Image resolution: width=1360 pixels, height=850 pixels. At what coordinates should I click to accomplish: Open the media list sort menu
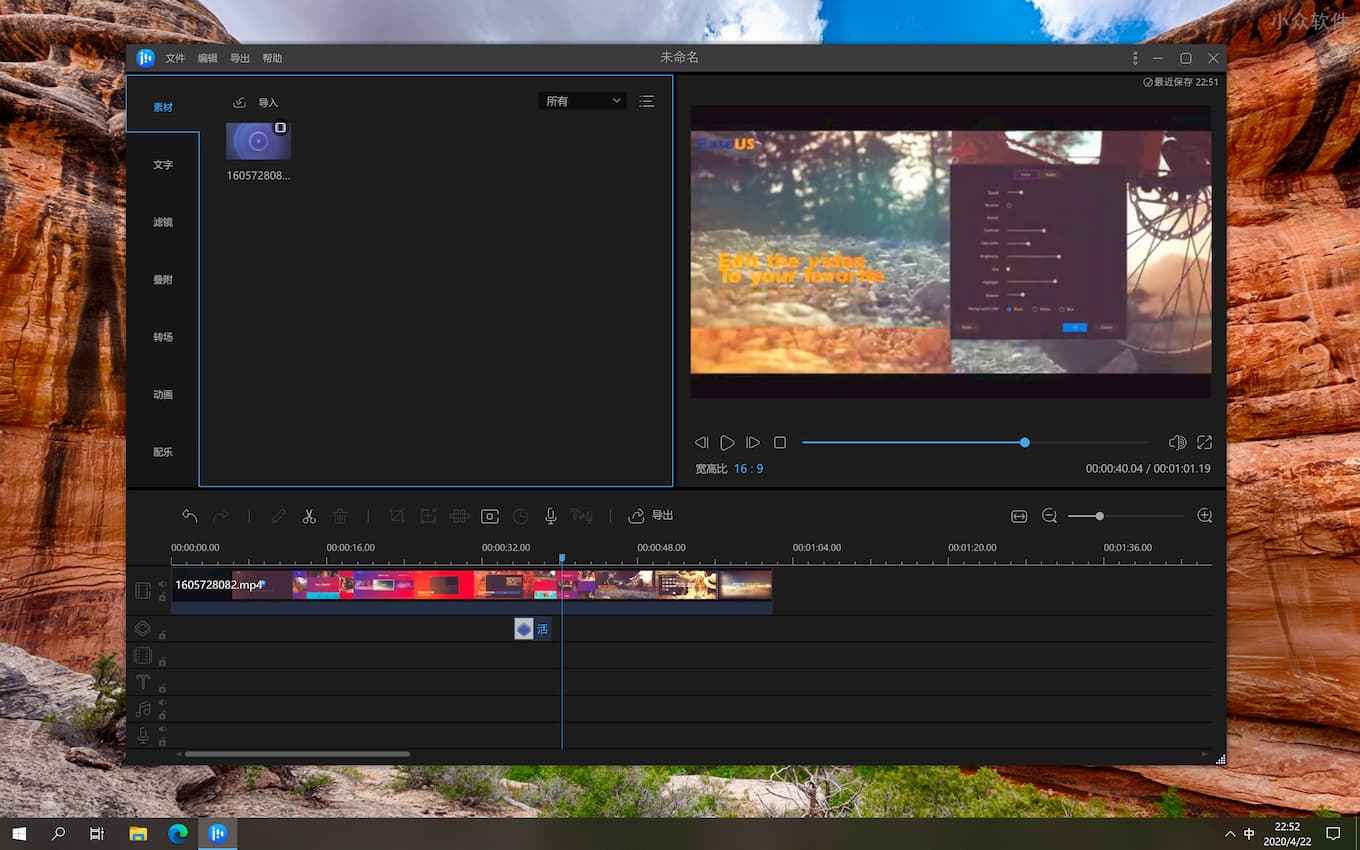[x=647, y=101]
